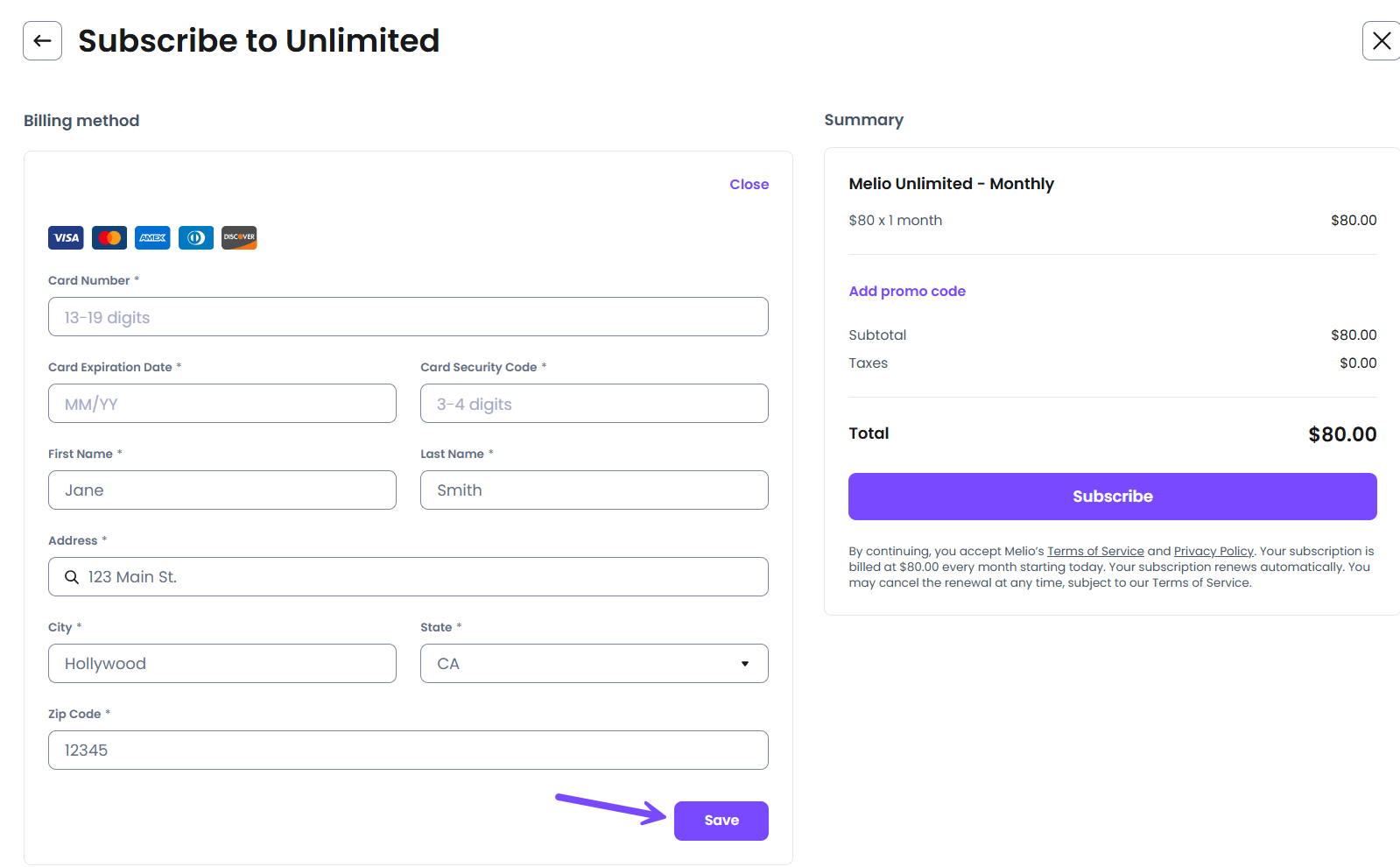The width and height of the screenshot is (1400, 867).
Task: Click the Mastercard logo icon
Action: point(109,237)
